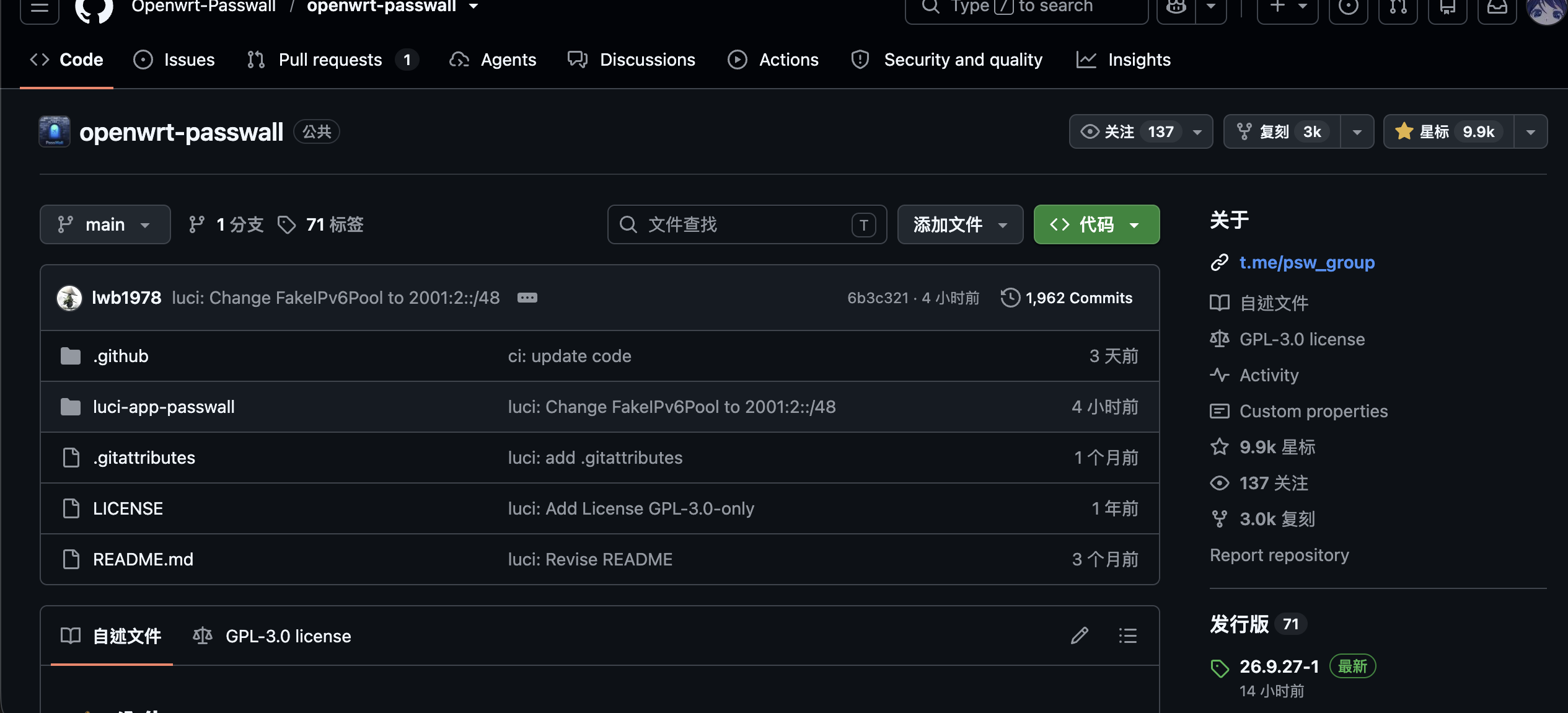The image size is (1568, 713).
Task: Open the pull requests header icon
Action: tap(1398, 7)
